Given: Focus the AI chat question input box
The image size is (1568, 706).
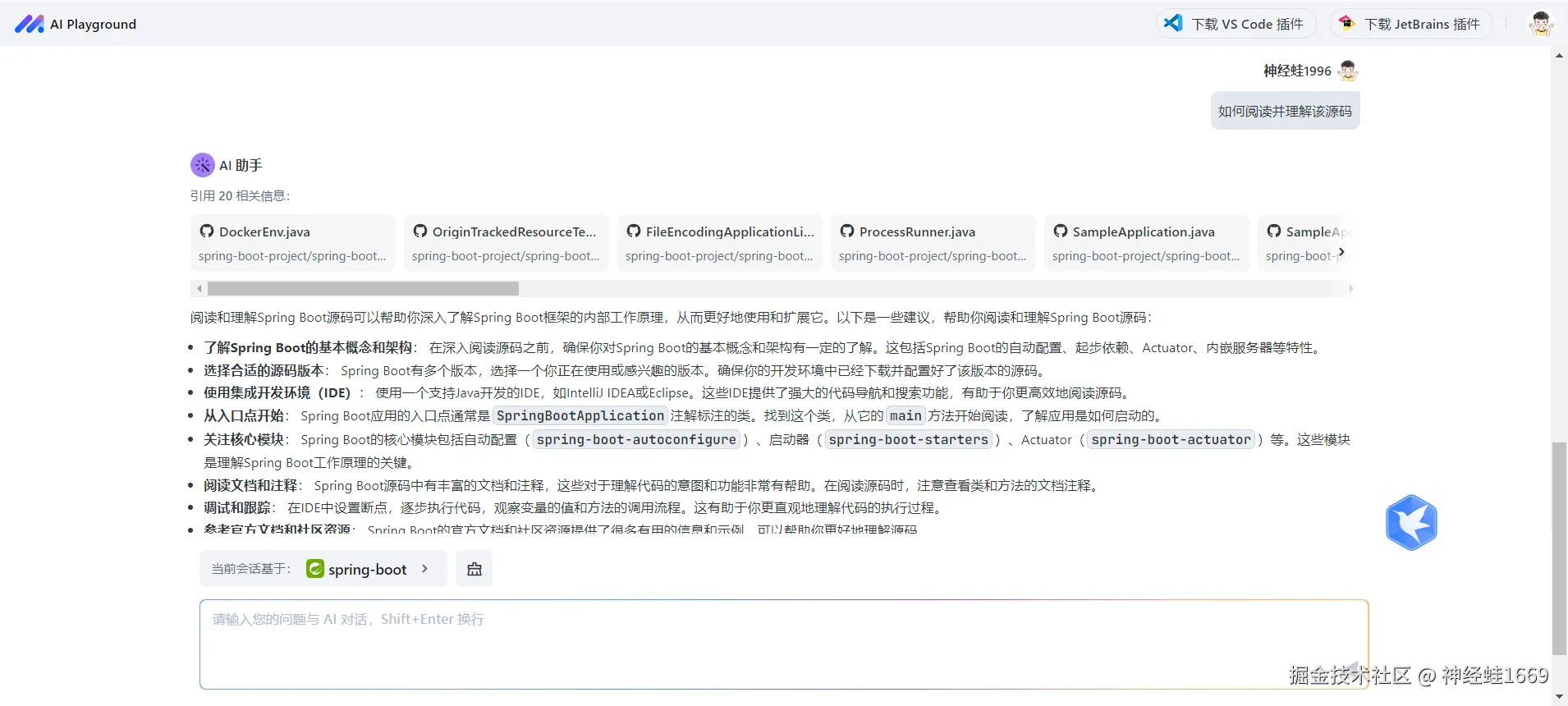Looking at the screenshot, I should [x=784, y=644].
